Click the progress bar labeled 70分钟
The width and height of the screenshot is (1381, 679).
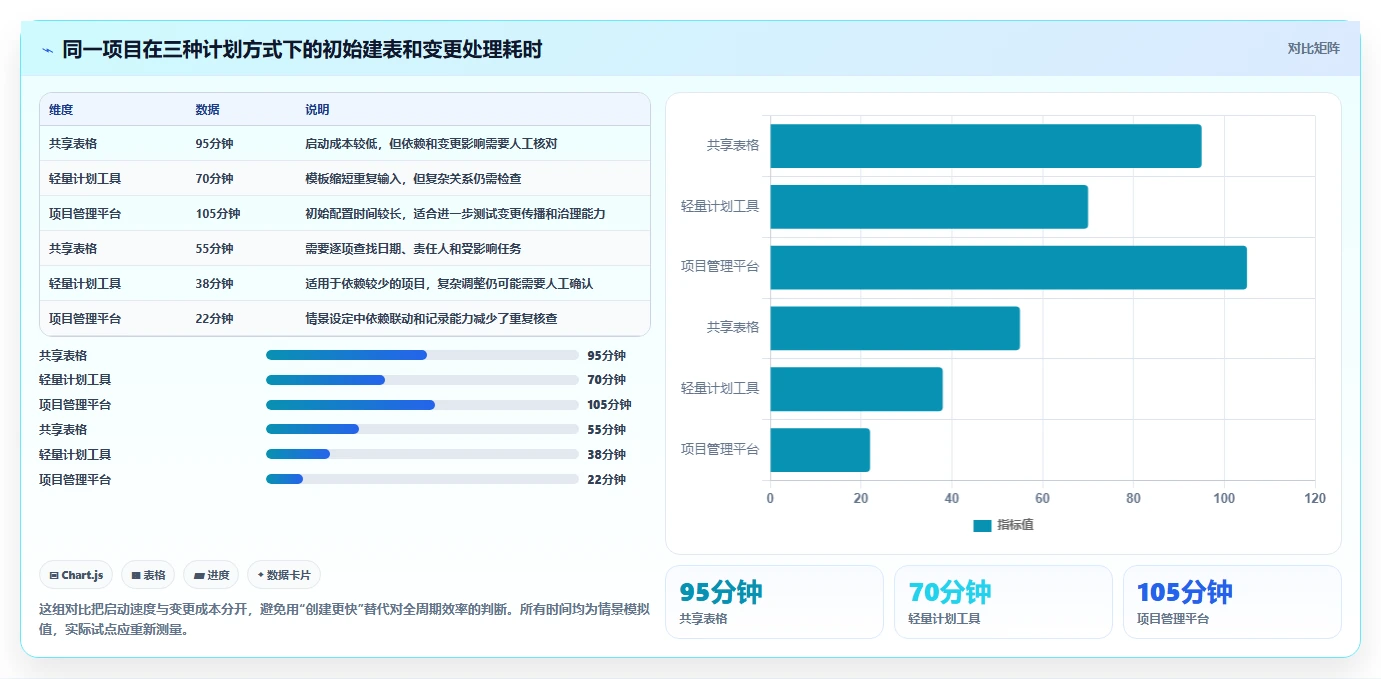point(422,380)
